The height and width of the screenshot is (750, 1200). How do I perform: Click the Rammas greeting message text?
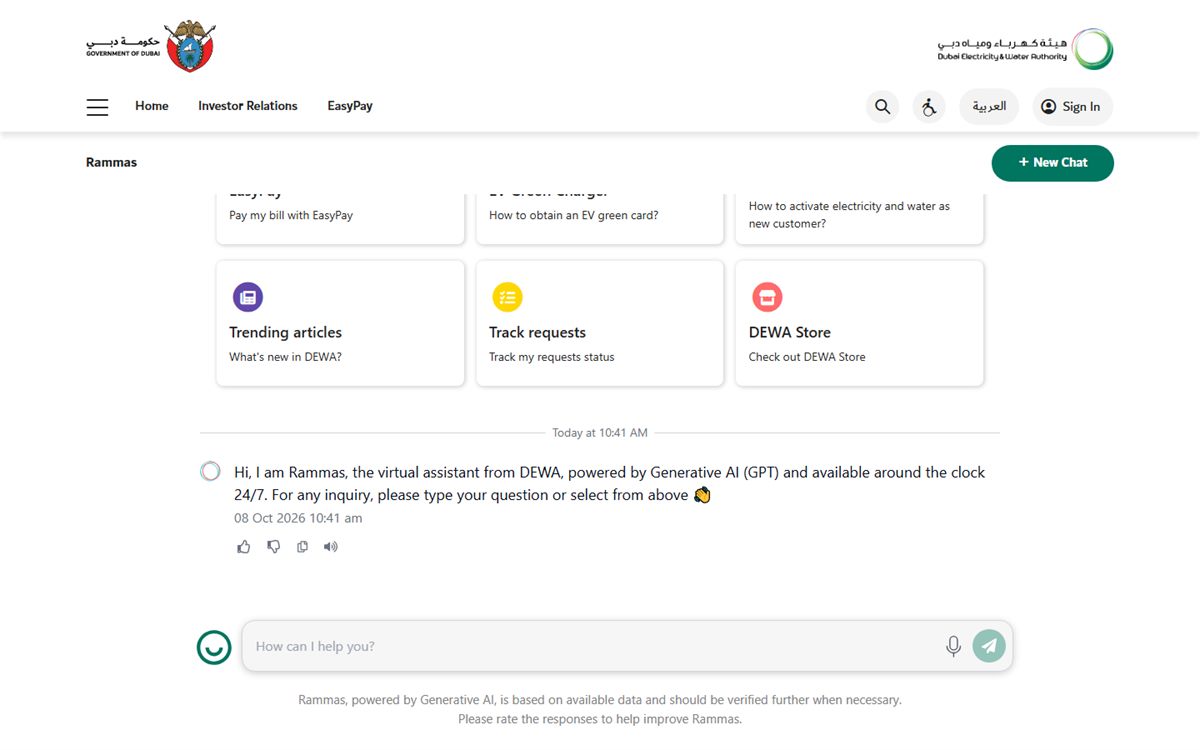[x=610, y=483]
